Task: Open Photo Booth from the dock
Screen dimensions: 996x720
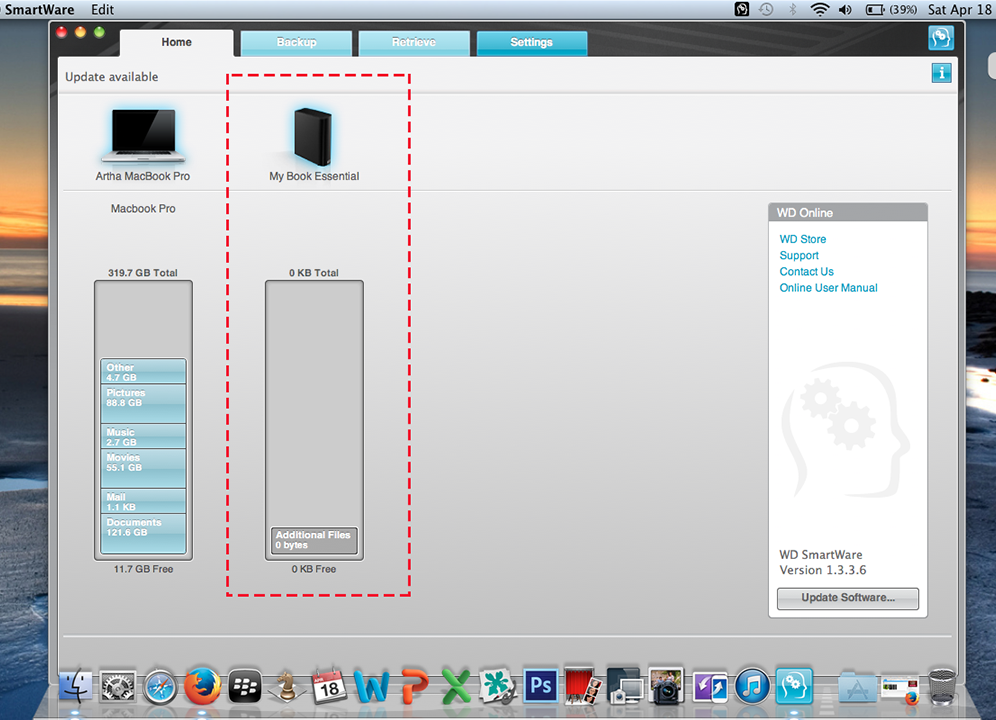Action: point(582,686)
